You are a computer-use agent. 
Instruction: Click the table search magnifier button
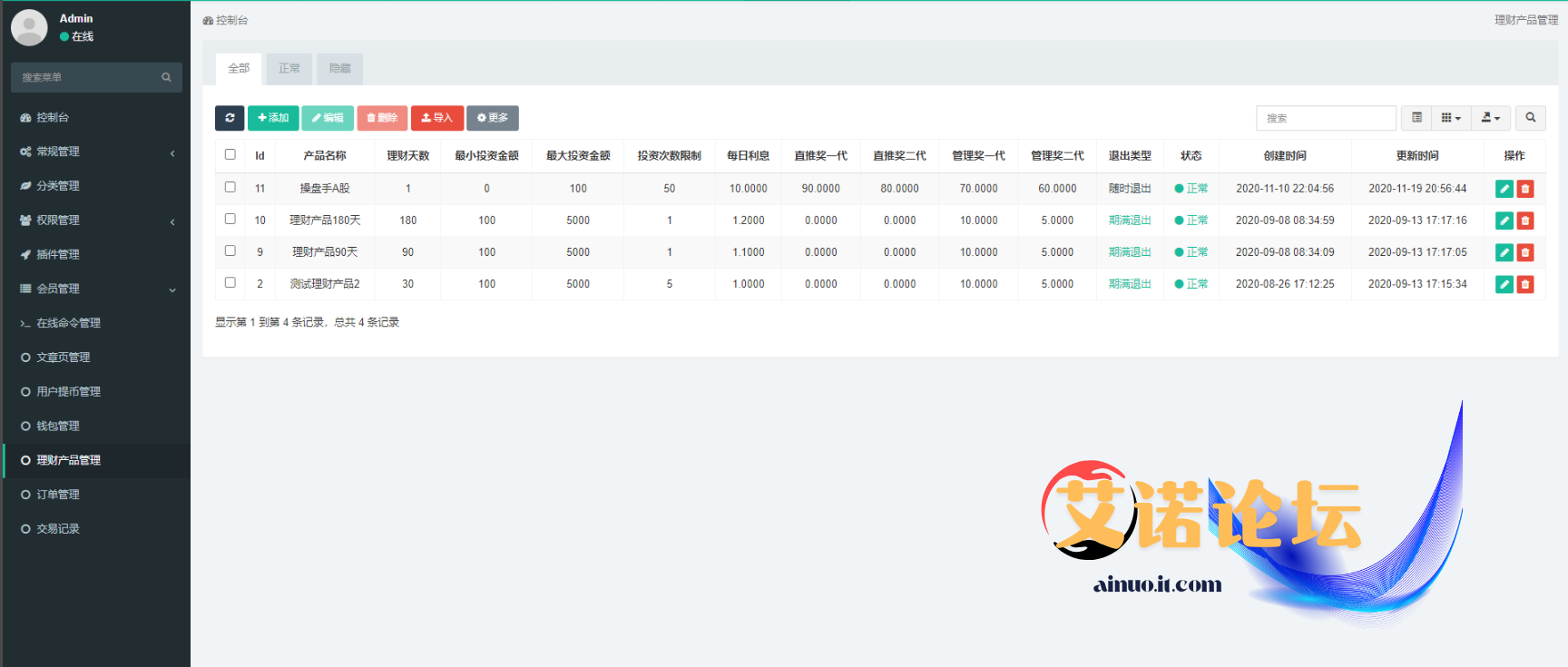point(1531,118)
